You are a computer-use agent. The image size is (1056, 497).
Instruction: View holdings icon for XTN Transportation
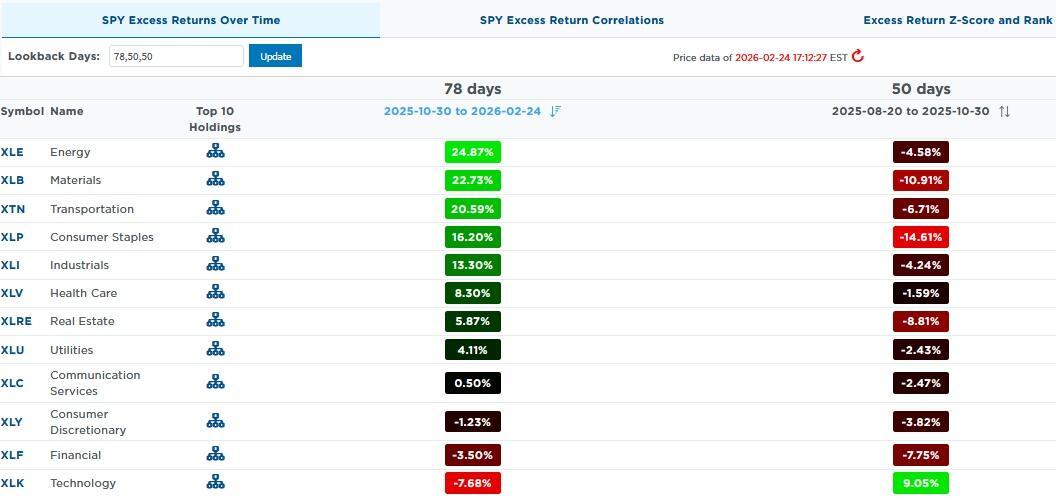(215, 209)
